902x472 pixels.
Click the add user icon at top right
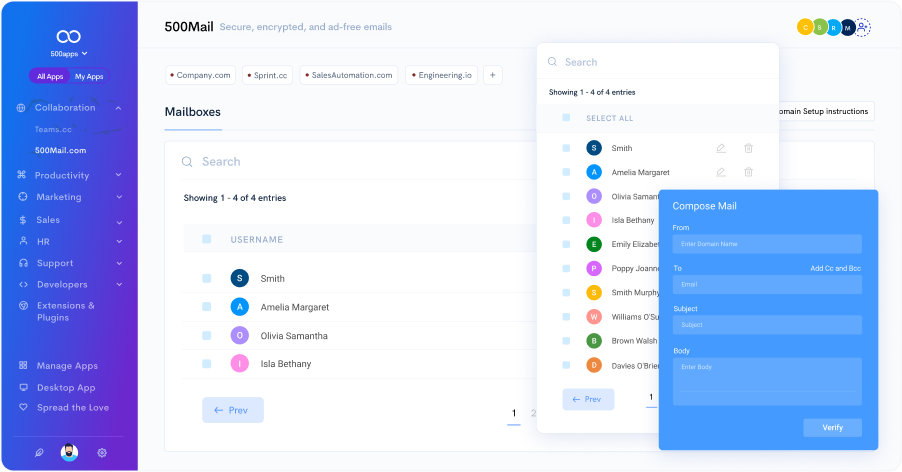[x=863, y=28]
